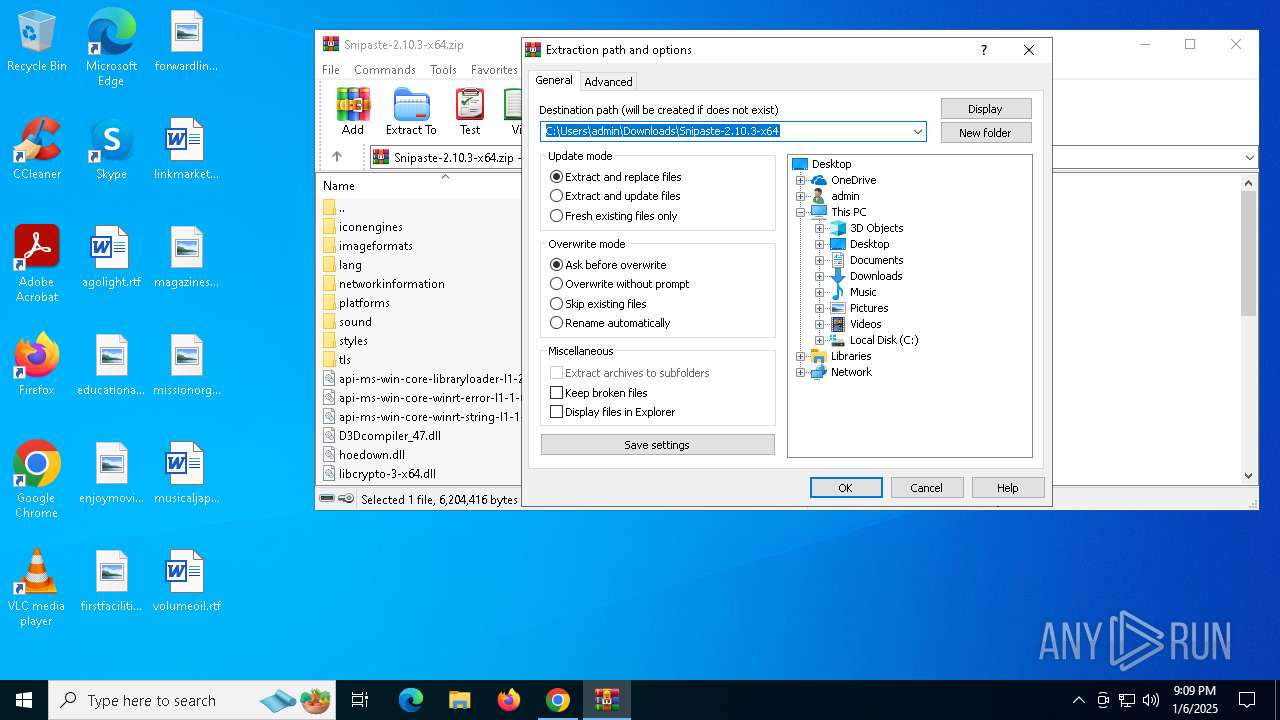The height and width of the screenshot is (720, 1280).
Task: Select Skip existing files option
Action: 598,304
